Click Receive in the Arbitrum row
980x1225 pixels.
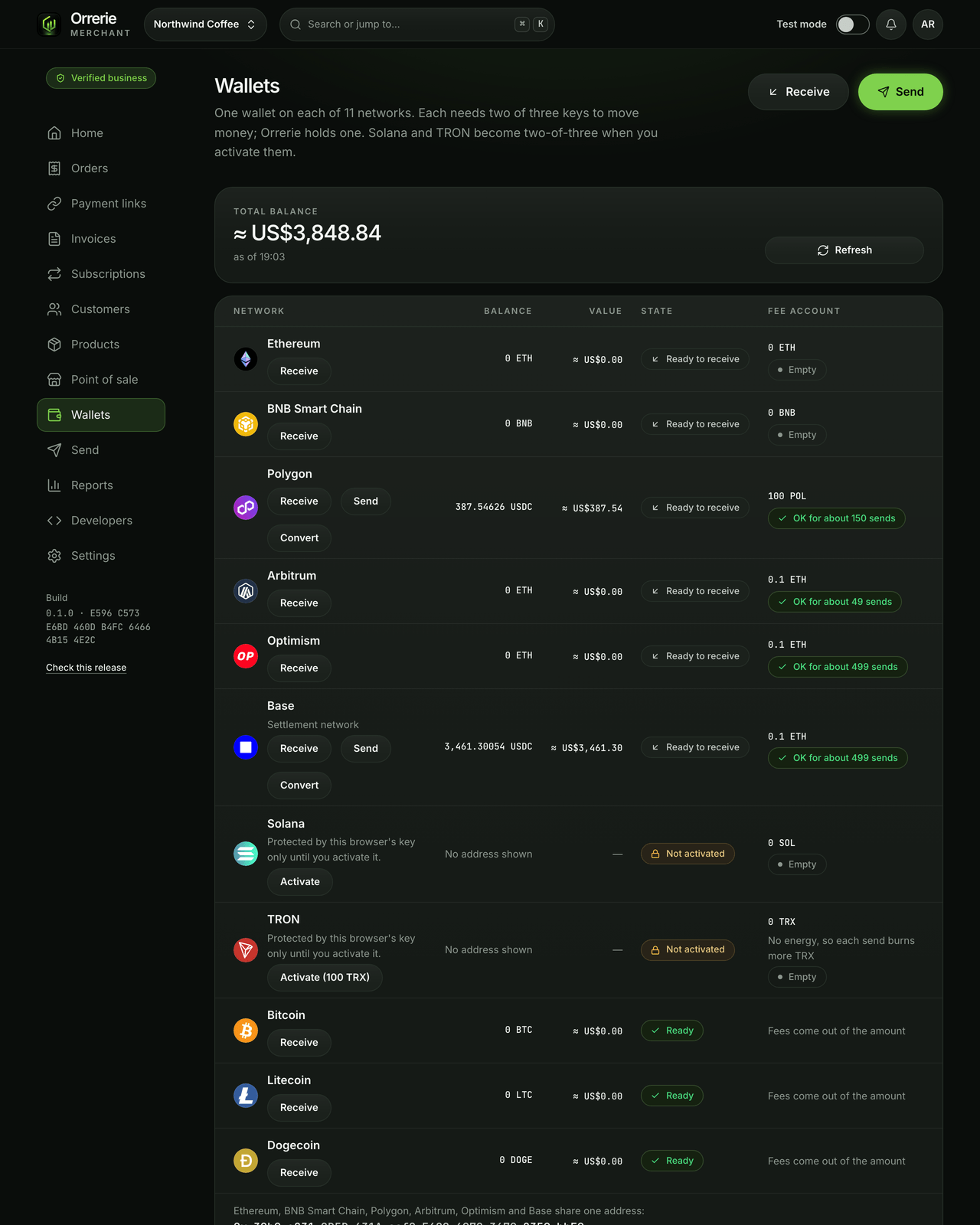pyautogui.click(x=299, y=603)
